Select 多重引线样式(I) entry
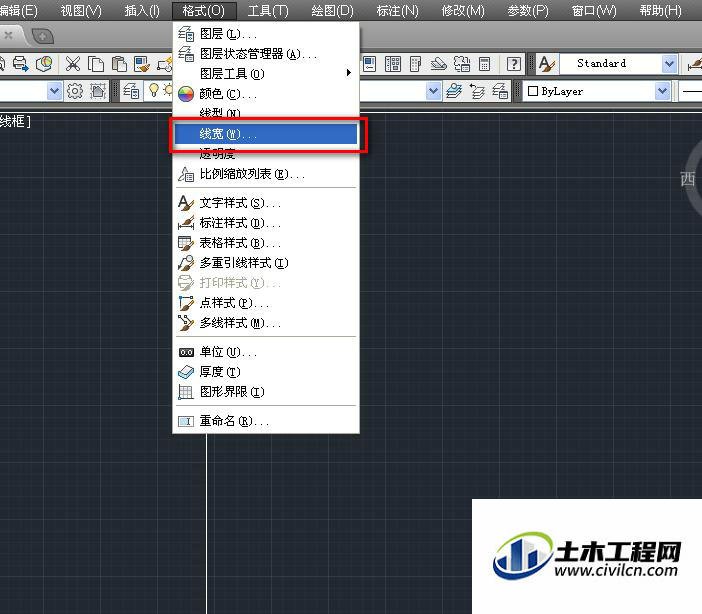702x614 pixels. (266, 262)
